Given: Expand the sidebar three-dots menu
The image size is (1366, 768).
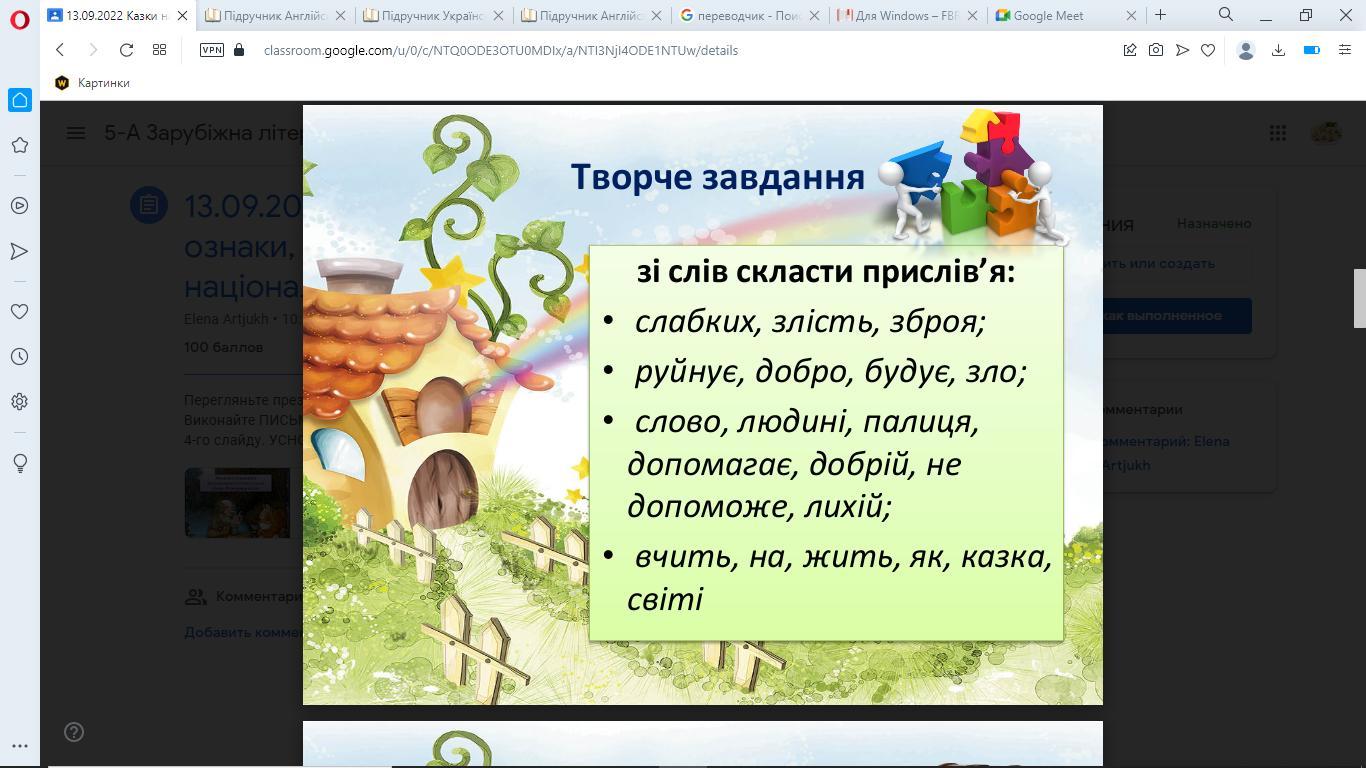Looking at the screenshot, I should coord(19,746).
